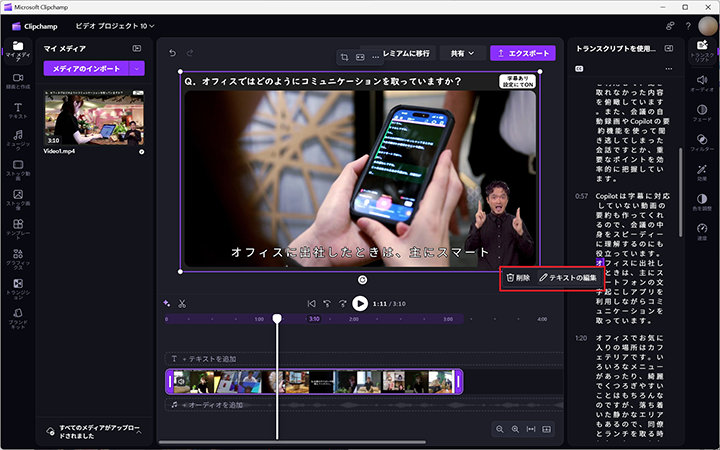Click the undo arrow
Viewport: 720px width, 450px height.
coord(173,53)
